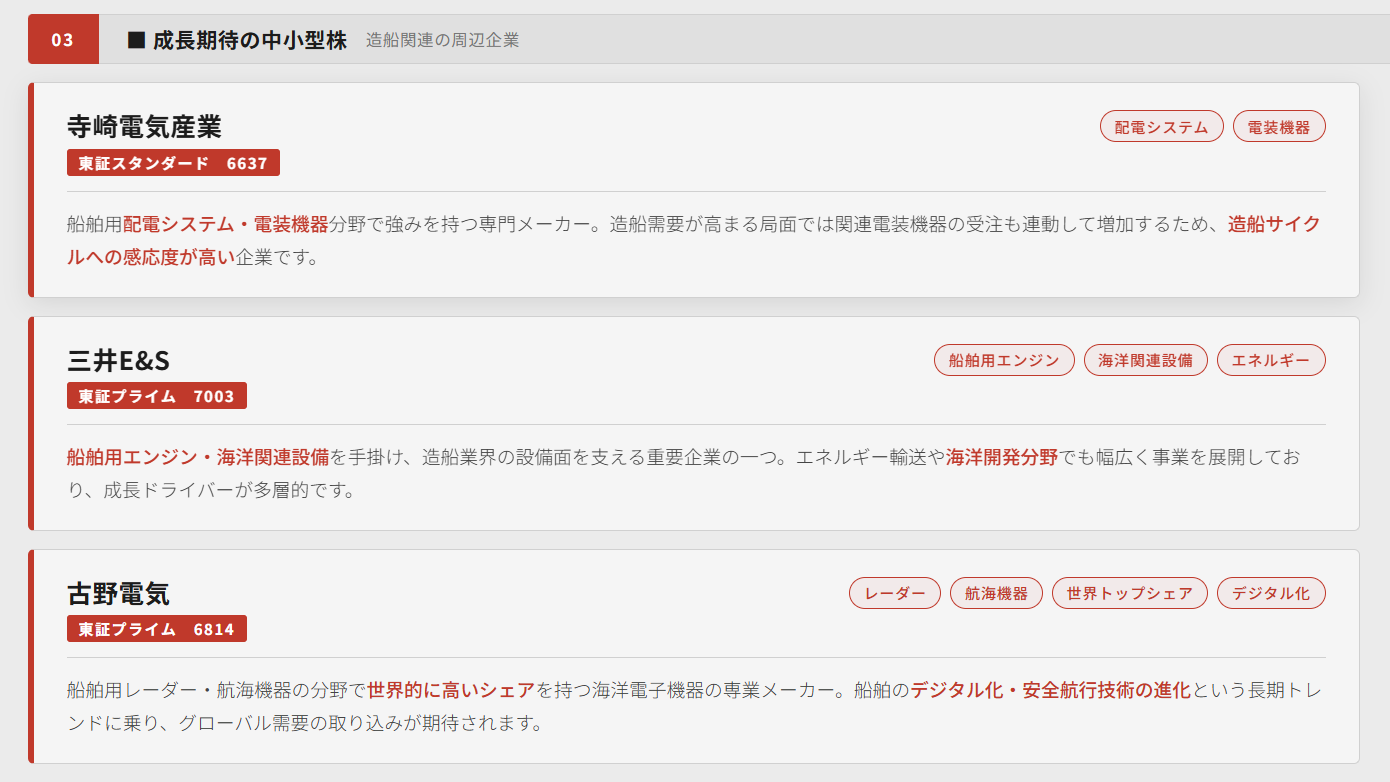Viewport: 1390px width, 782px height.
Task: Click the 船舶用エンジン tag pill
Action: point(1004,360)
